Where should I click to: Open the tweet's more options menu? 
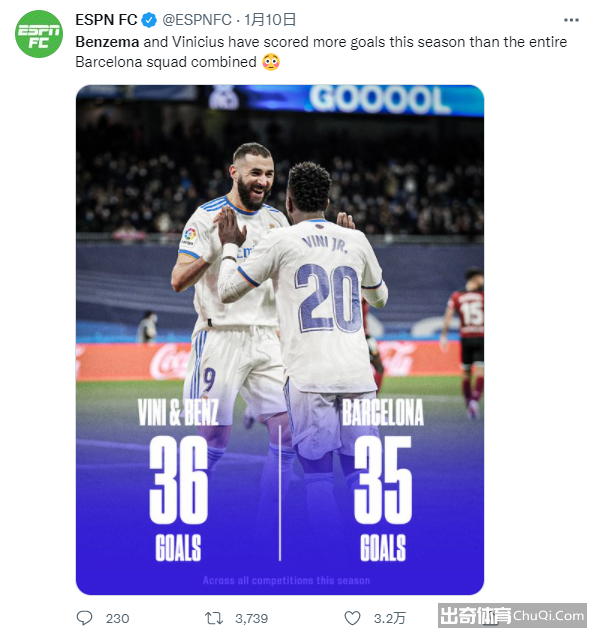click(x=571, y=20)
